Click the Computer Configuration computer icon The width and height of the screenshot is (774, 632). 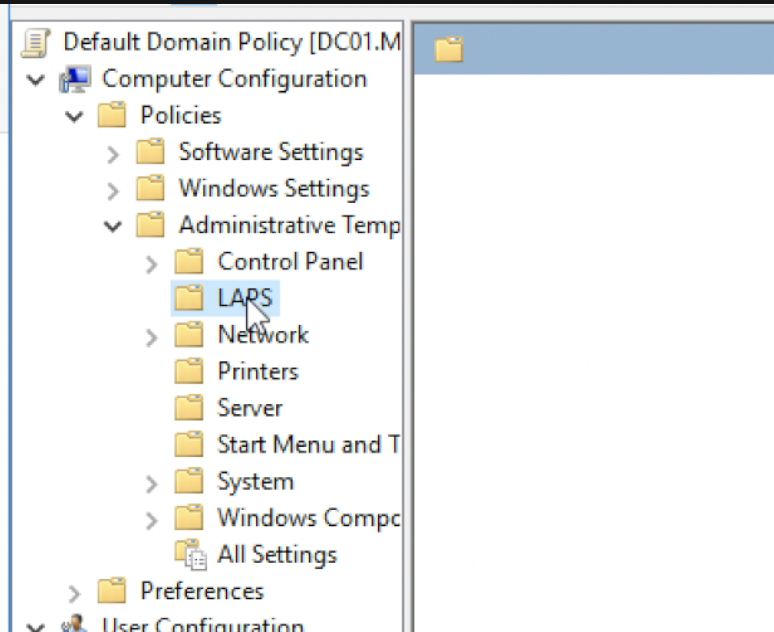74,79
